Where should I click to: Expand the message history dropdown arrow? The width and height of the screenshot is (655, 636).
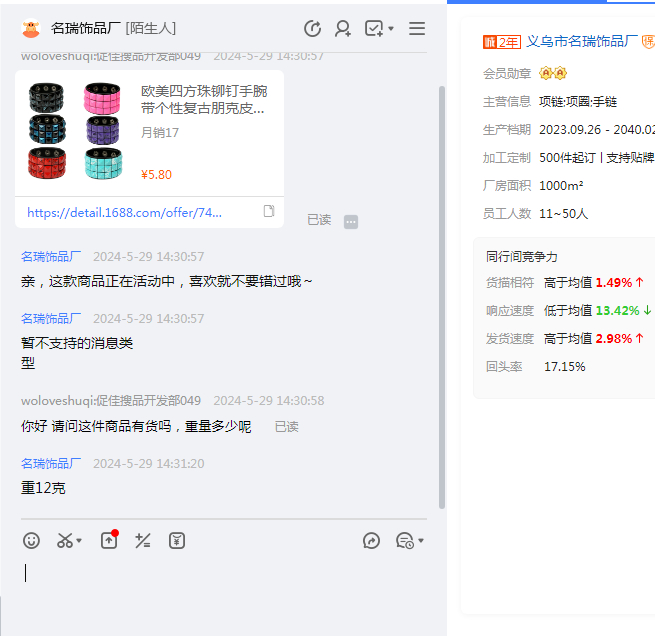click(421, 542)
